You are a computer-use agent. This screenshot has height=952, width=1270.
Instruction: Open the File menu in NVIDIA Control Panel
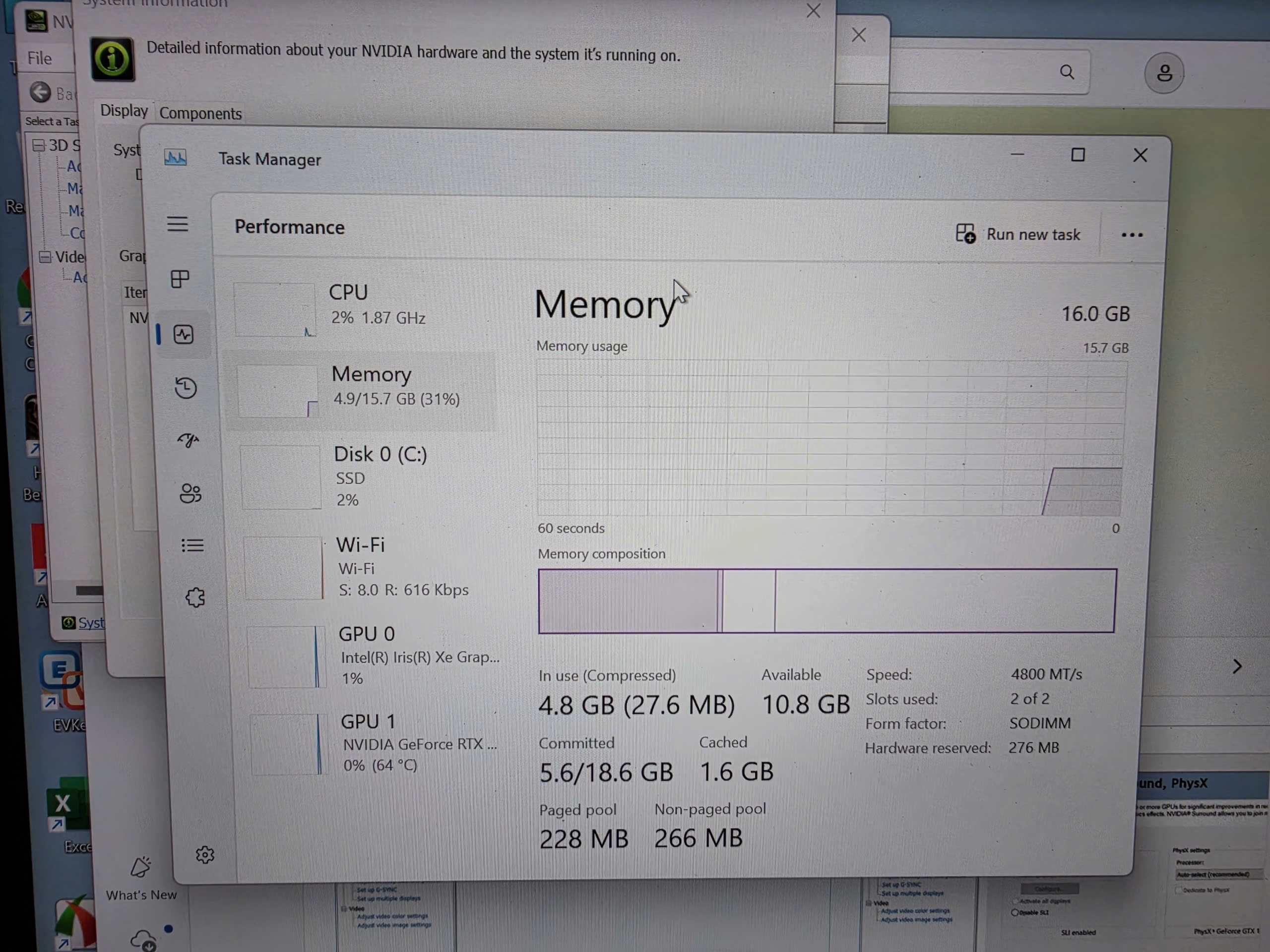click(40, 58)
